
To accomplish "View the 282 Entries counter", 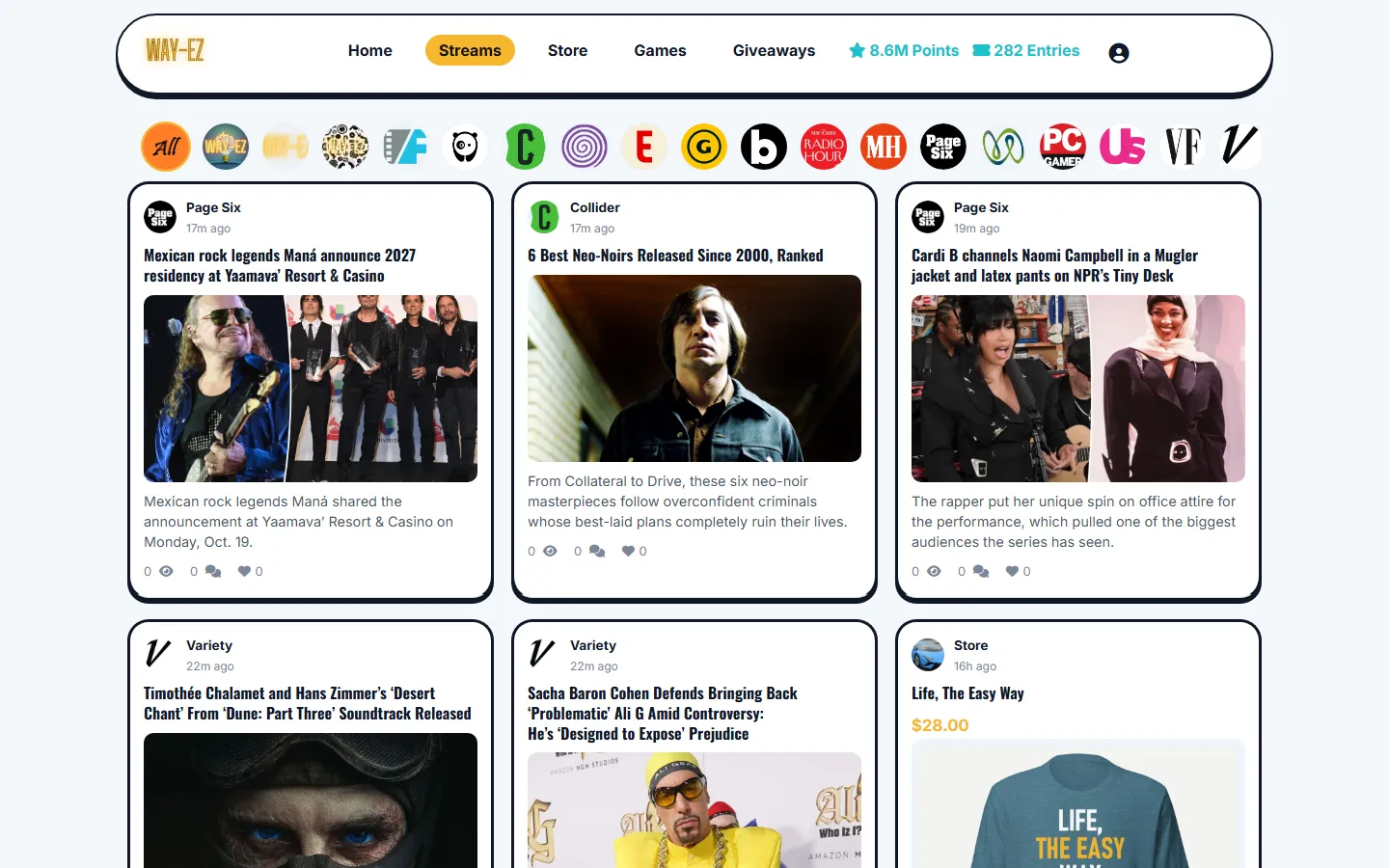I will point(1026,50).
